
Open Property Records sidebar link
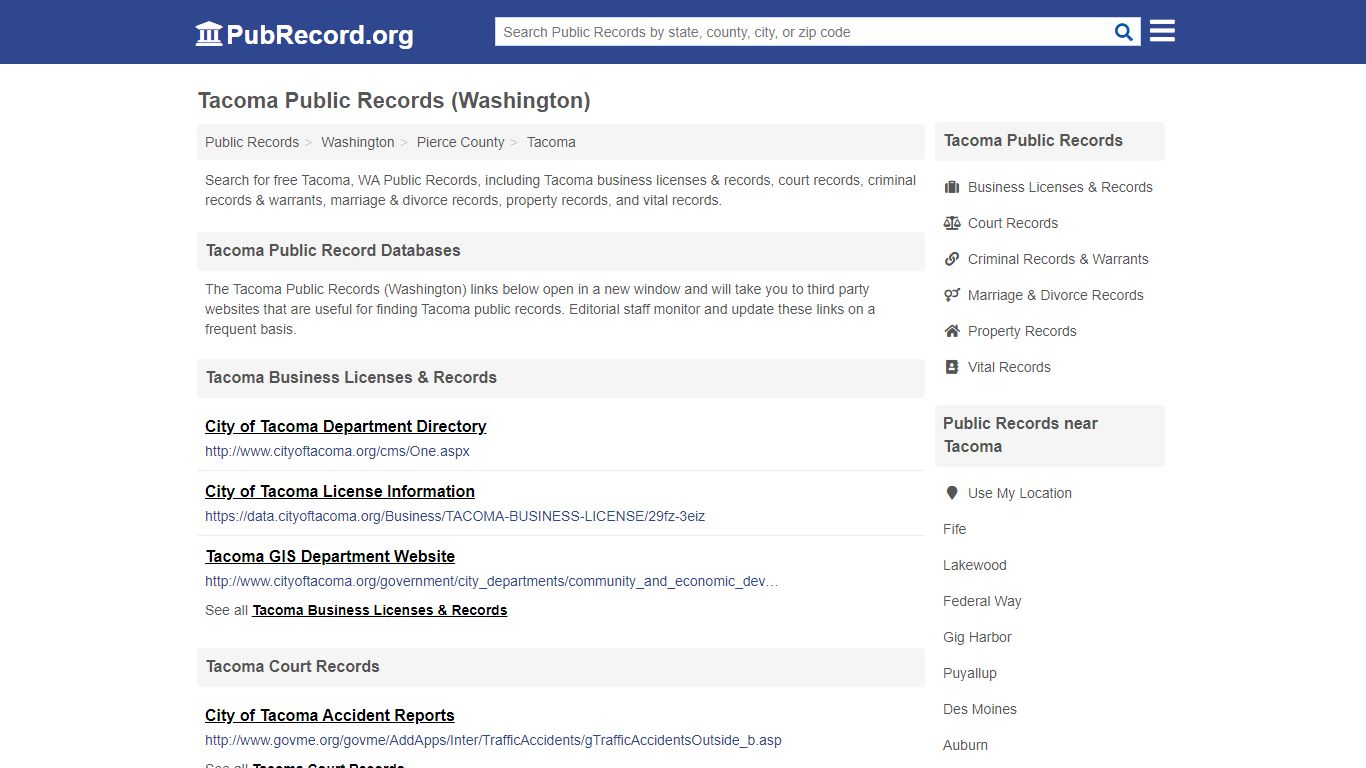pos(1022,331)
